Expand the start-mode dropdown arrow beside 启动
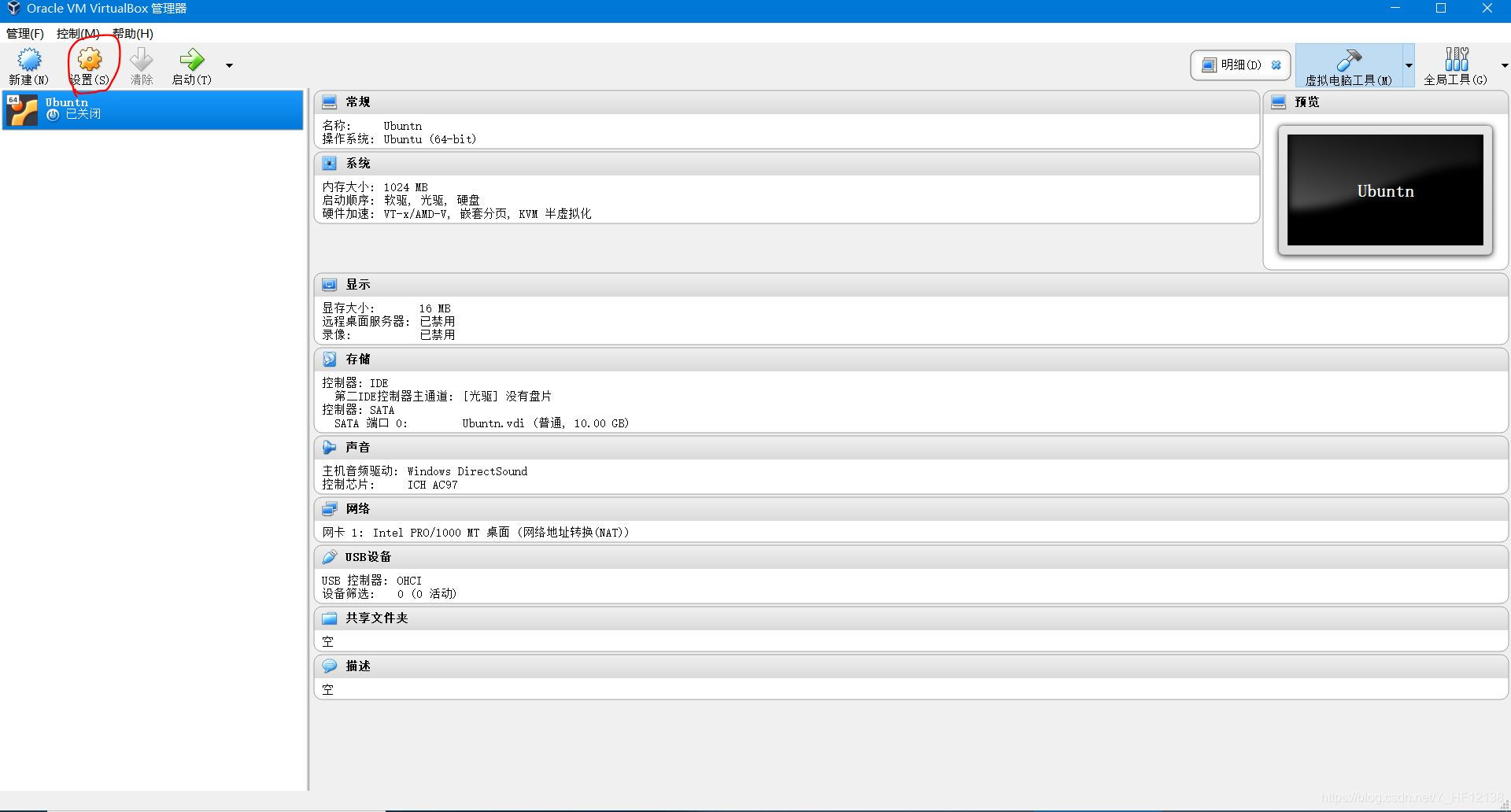 point(229,65)
